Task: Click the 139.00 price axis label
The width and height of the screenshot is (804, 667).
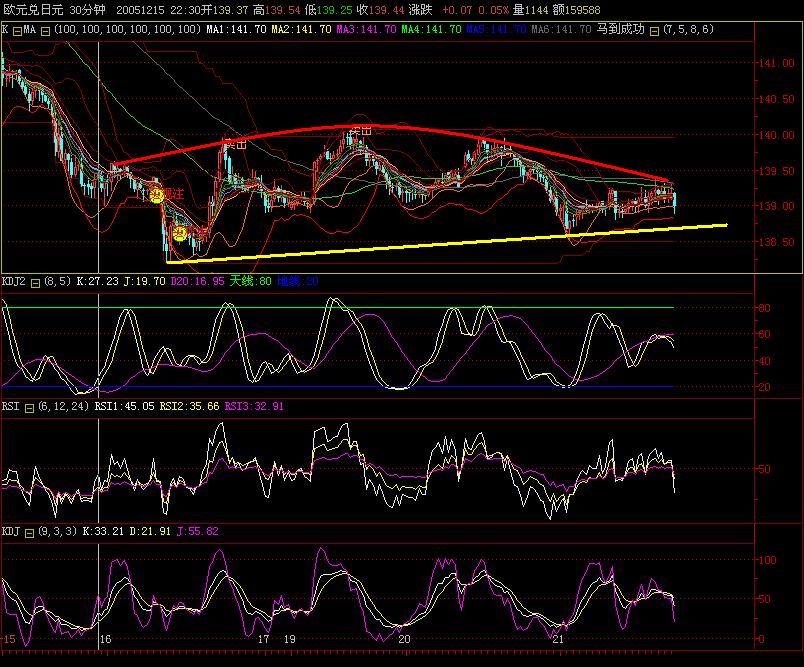Action: [x=776, y=206]
